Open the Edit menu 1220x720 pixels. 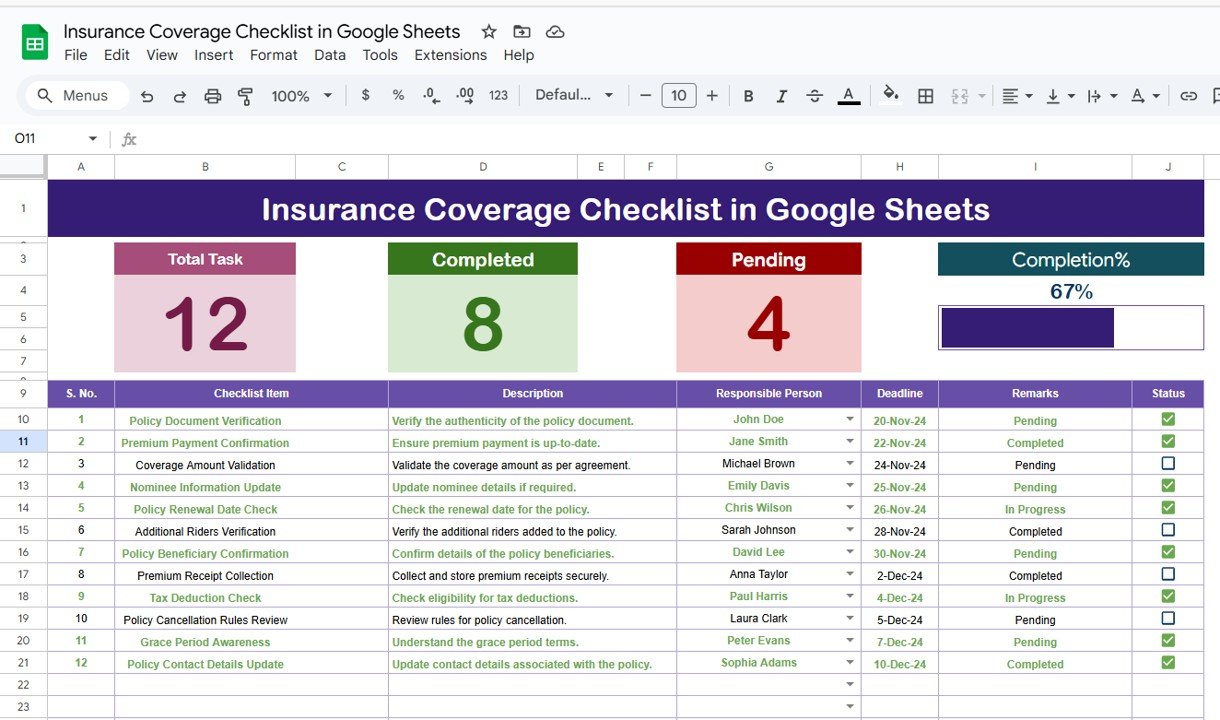[x=117, y=55]
